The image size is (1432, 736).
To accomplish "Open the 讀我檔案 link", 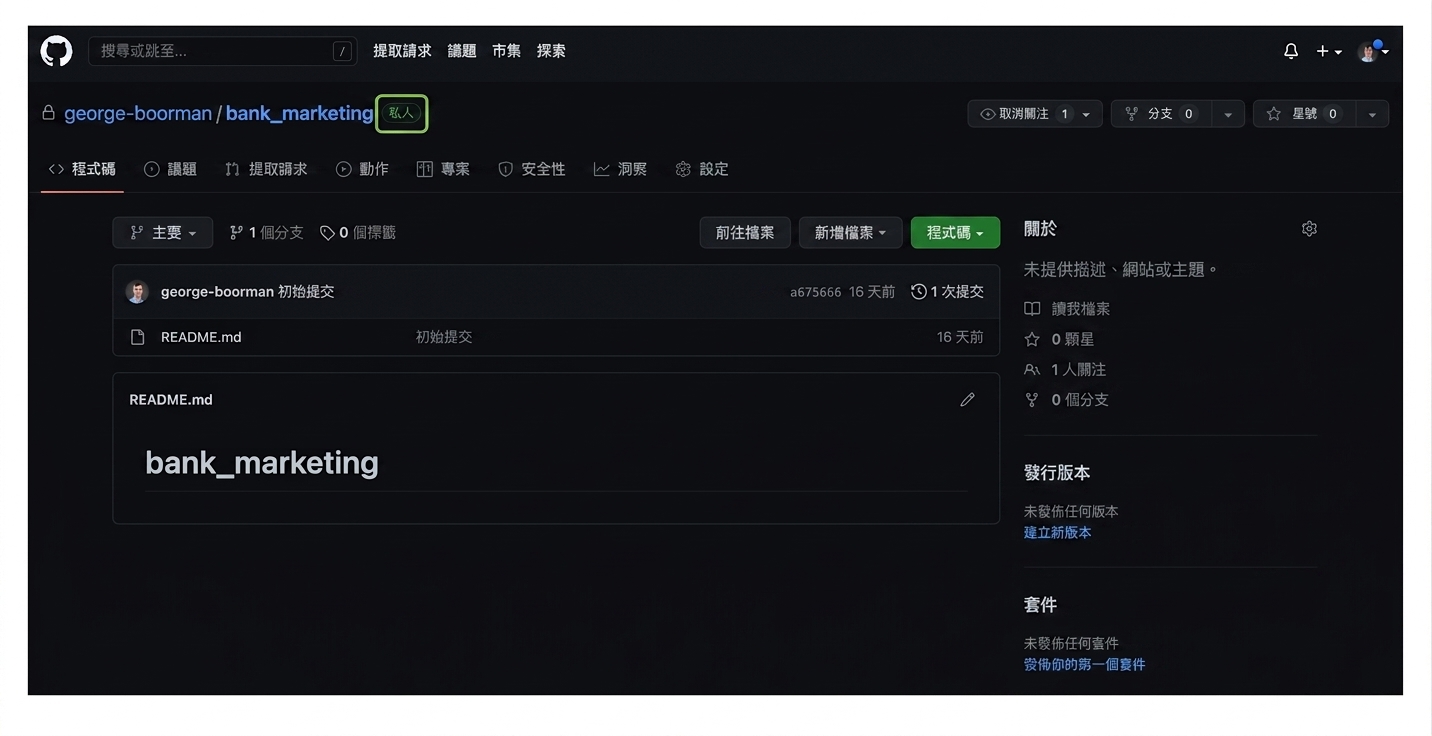I will coord(1067,309).
